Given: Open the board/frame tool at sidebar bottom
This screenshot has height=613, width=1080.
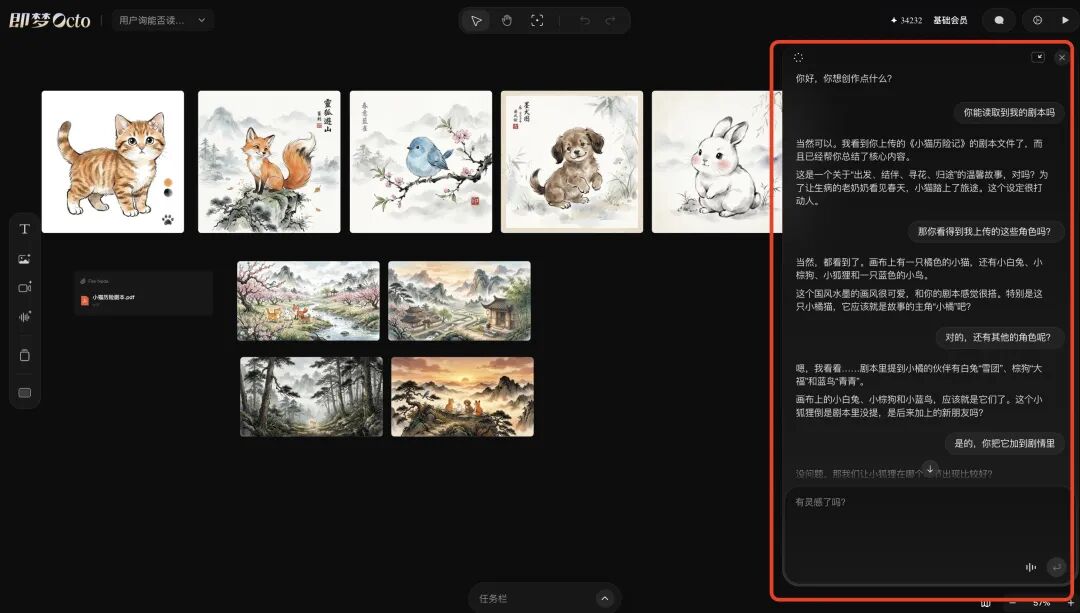Looking at the screenshot, I should [x=24, y=392].
